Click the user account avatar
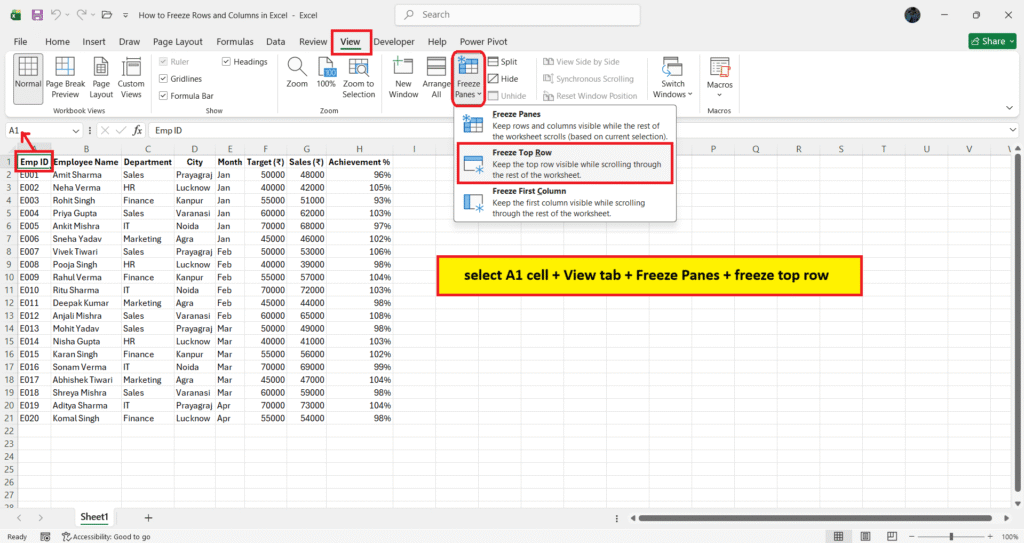1024x543 pixels. pos(912,14)
